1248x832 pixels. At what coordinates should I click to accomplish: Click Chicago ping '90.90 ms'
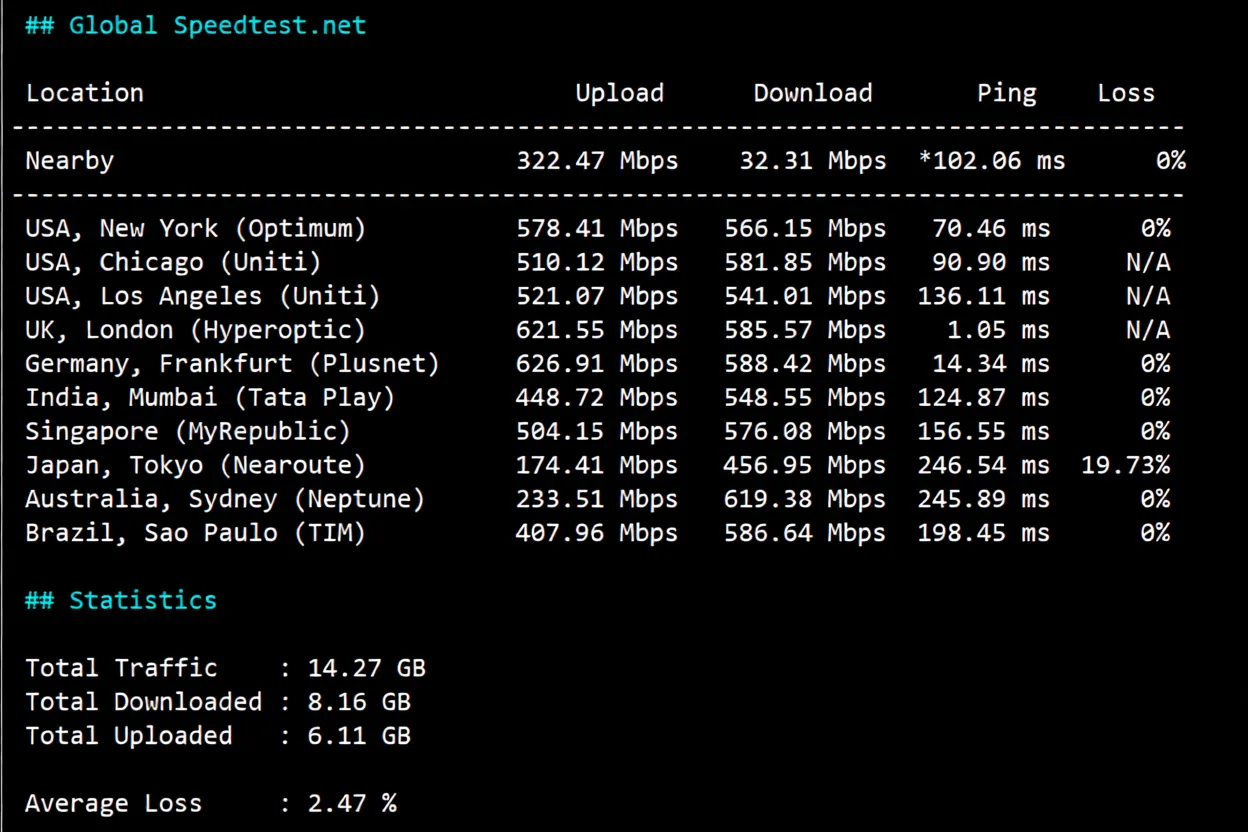tap(991, 263)
